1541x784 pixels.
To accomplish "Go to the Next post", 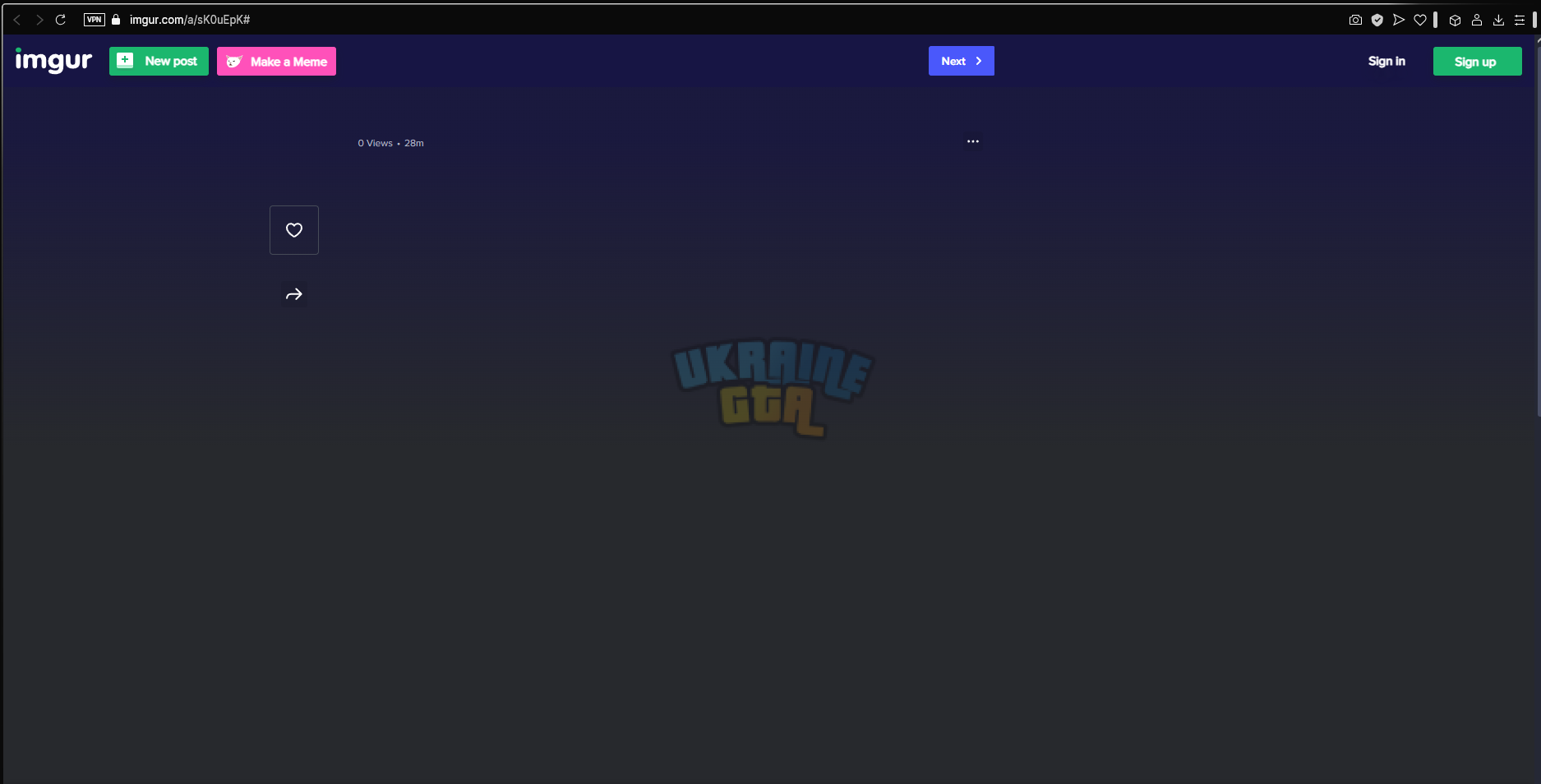I will [x=962, y=61].
